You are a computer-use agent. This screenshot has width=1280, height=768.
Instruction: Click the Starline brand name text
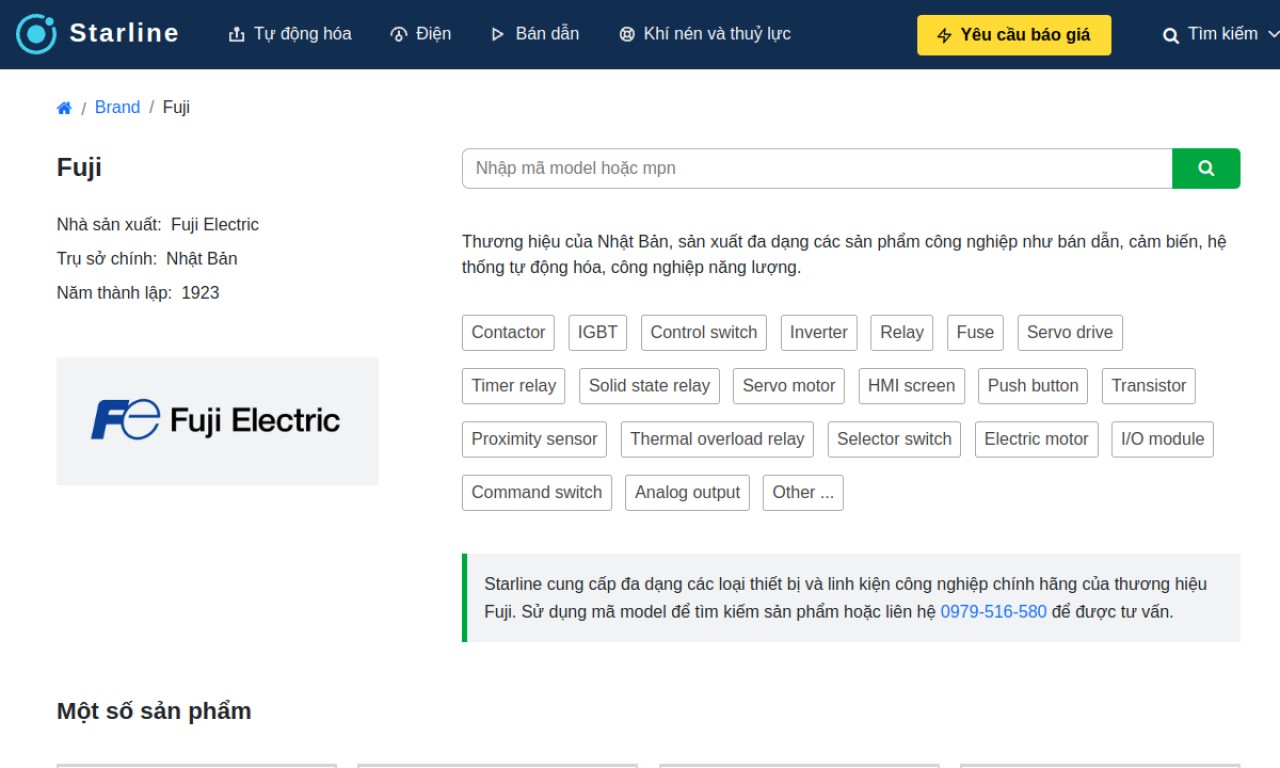point(124,33)
